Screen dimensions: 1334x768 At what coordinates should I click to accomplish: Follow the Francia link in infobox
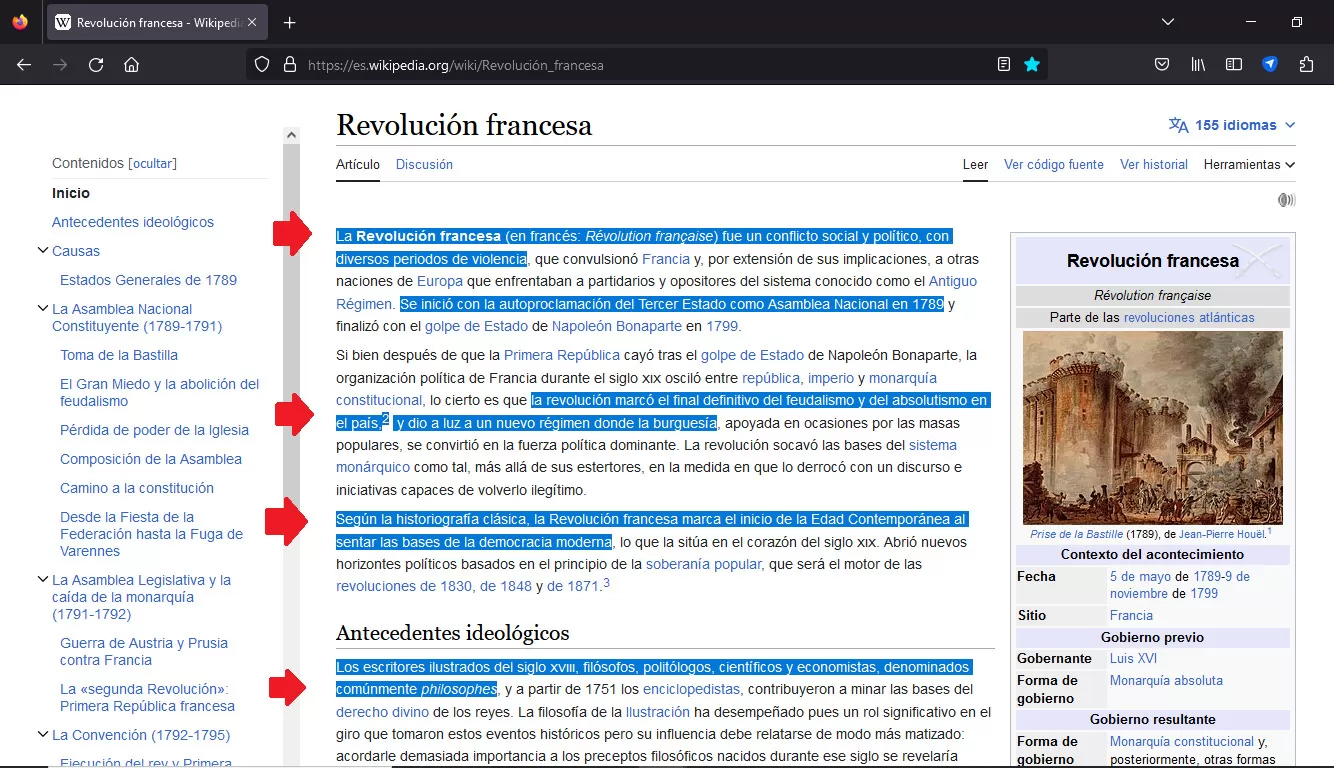point(1131,615)
